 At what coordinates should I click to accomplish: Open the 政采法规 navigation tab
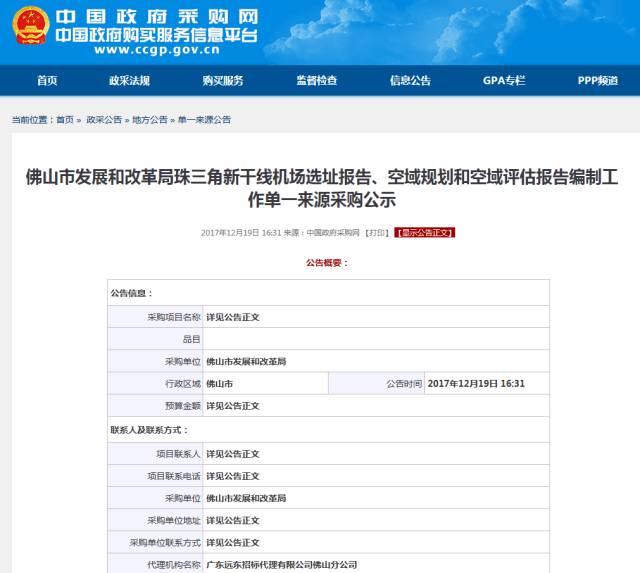pyautogui.click(x=129, y=81)
